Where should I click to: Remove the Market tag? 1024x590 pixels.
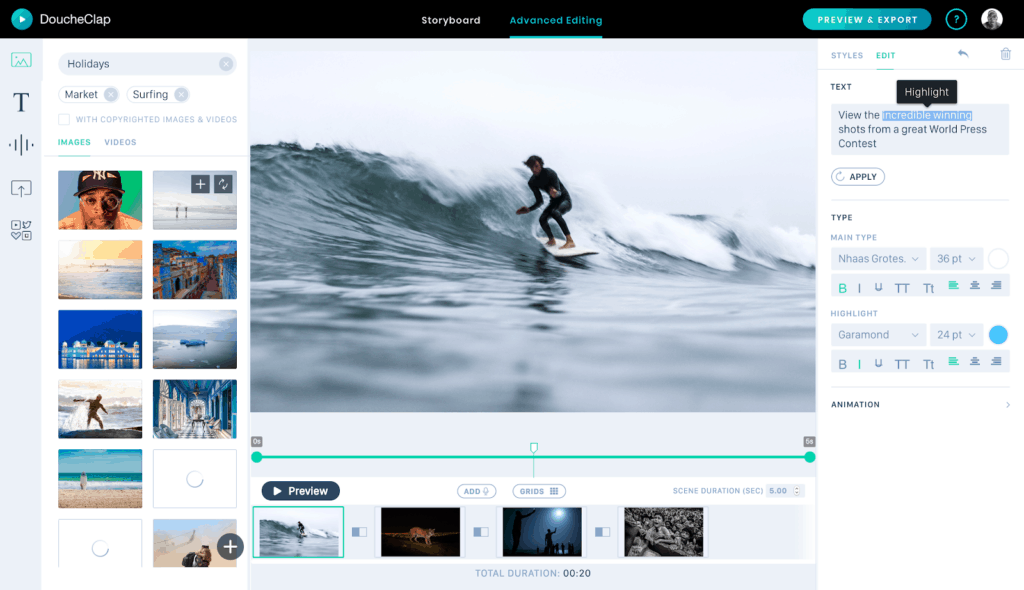pos(111,95)
